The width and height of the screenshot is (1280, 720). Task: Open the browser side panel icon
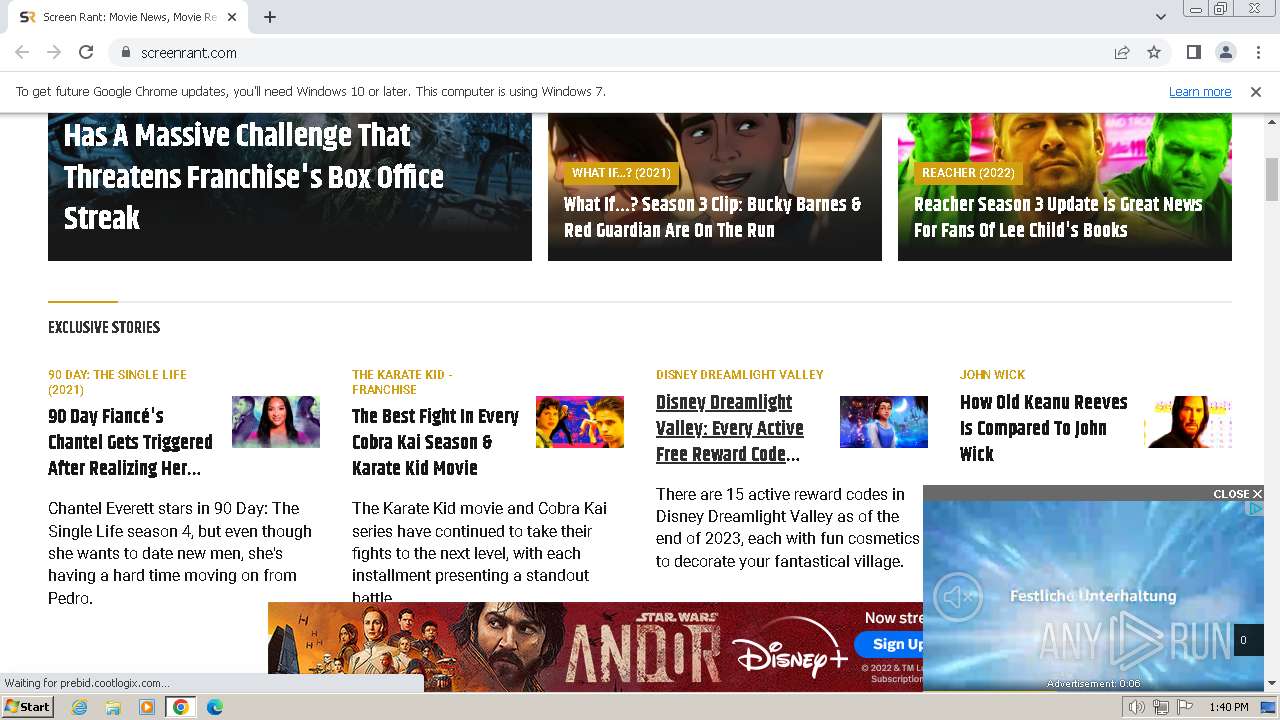[x=1193, y=52]
